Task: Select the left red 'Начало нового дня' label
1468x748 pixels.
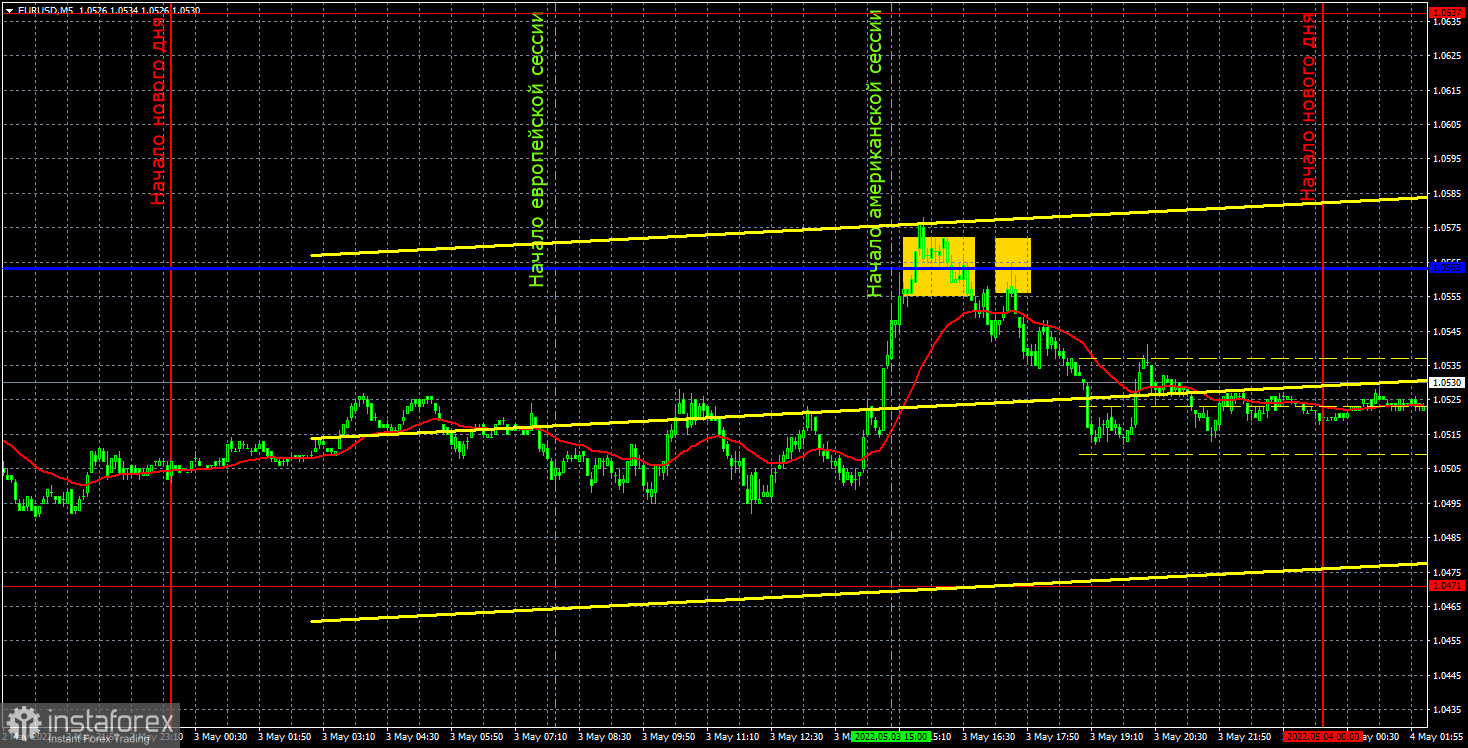Action: point(159,111)
